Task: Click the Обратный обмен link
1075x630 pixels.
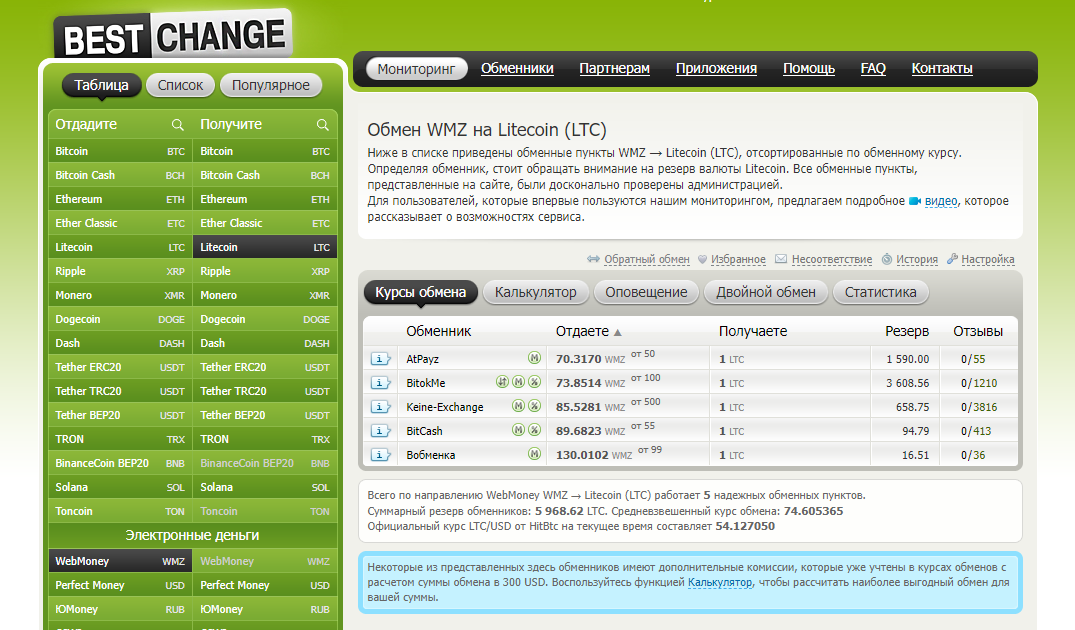Action: 647,259
